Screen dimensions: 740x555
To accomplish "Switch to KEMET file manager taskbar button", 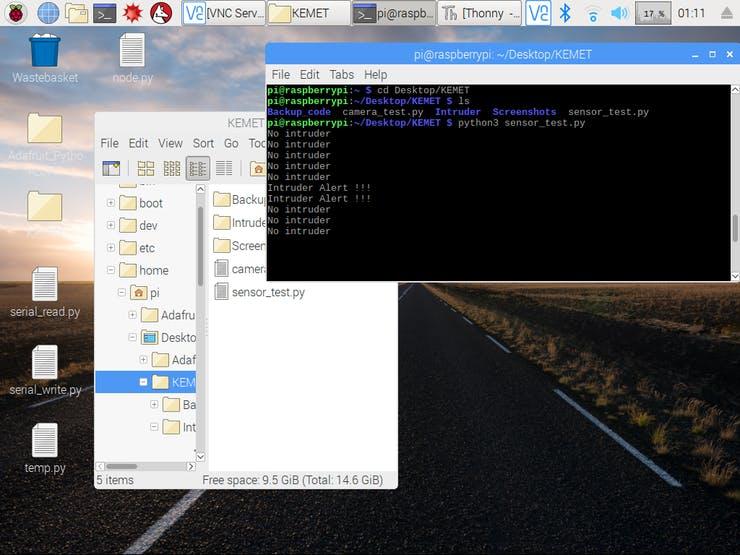I will (309, 13).
